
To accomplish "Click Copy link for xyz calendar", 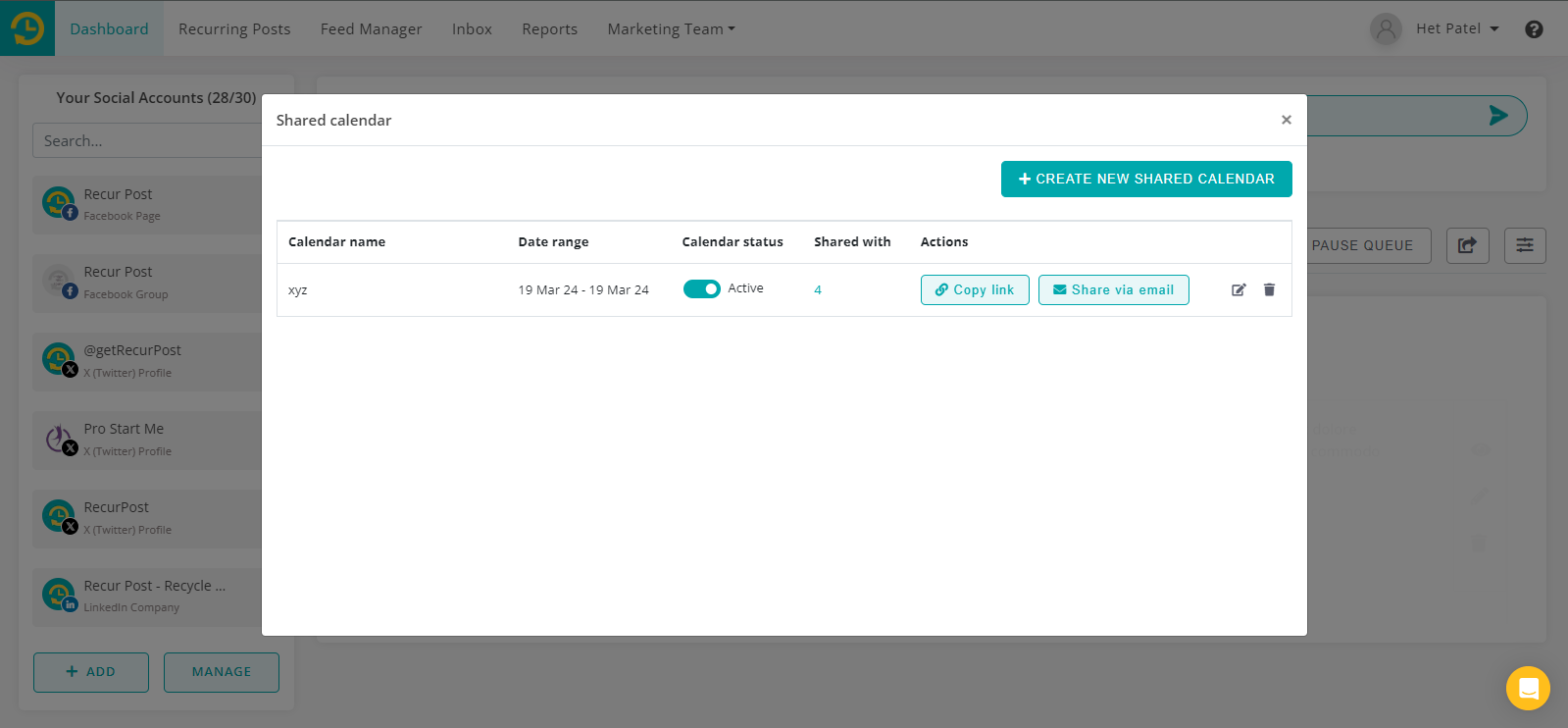I will (x=975, y=289).
